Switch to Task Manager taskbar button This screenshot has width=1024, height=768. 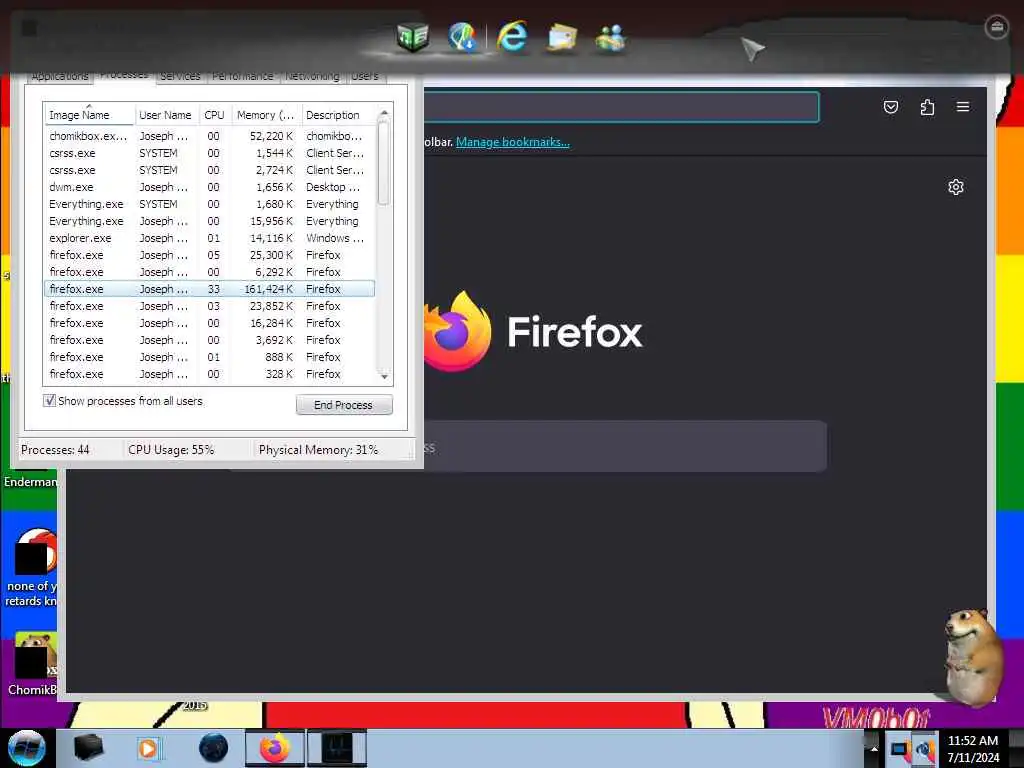337,748
